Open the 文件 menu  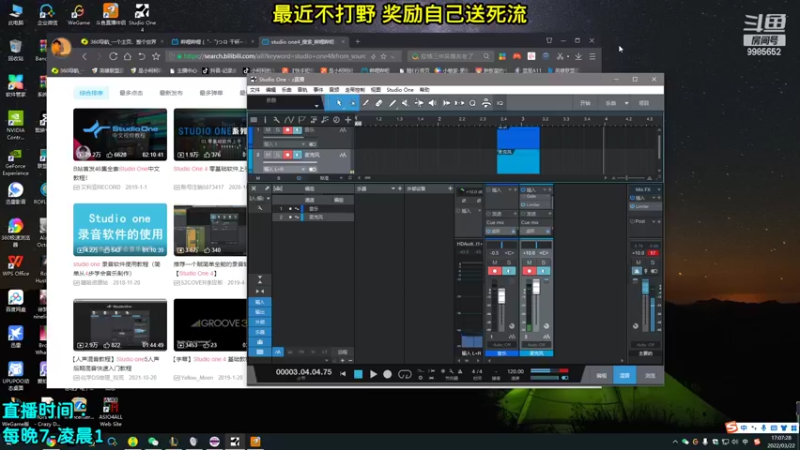255,90
